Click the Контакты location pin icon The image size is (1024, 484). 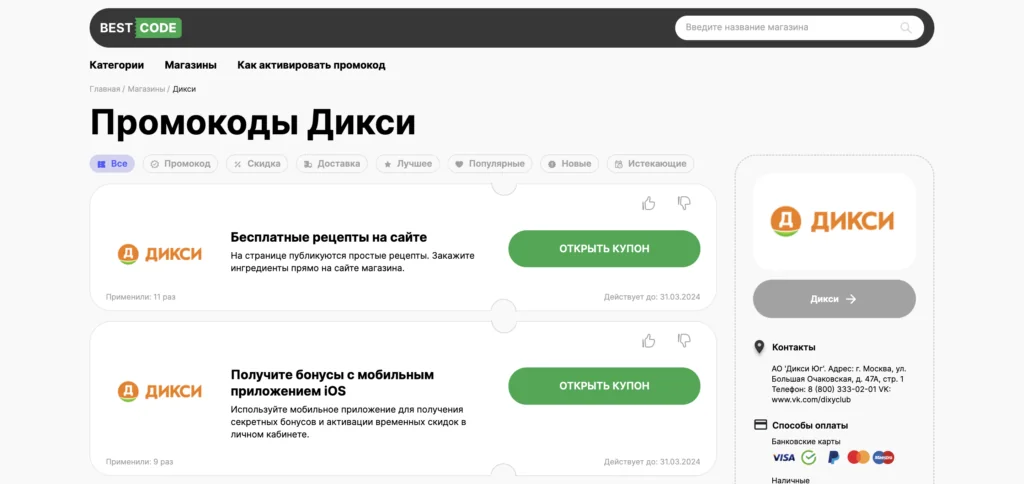tap(759, 347)
